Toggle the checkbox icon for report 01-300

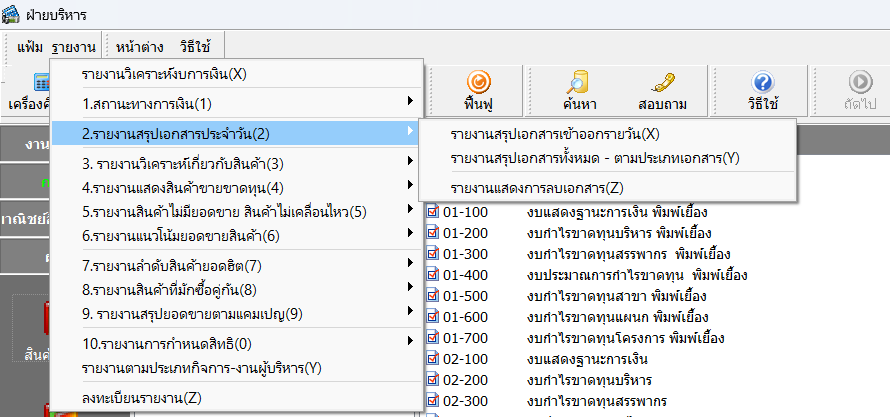click(433, 254)
